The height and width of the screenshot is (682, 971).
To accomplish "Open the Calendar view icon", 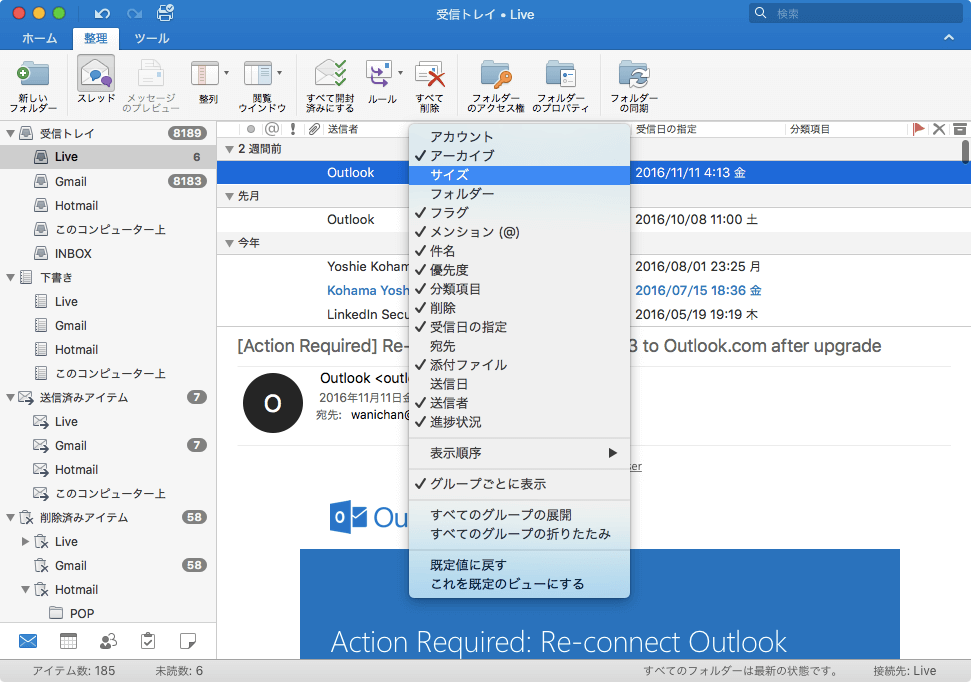I will (68, 641).
